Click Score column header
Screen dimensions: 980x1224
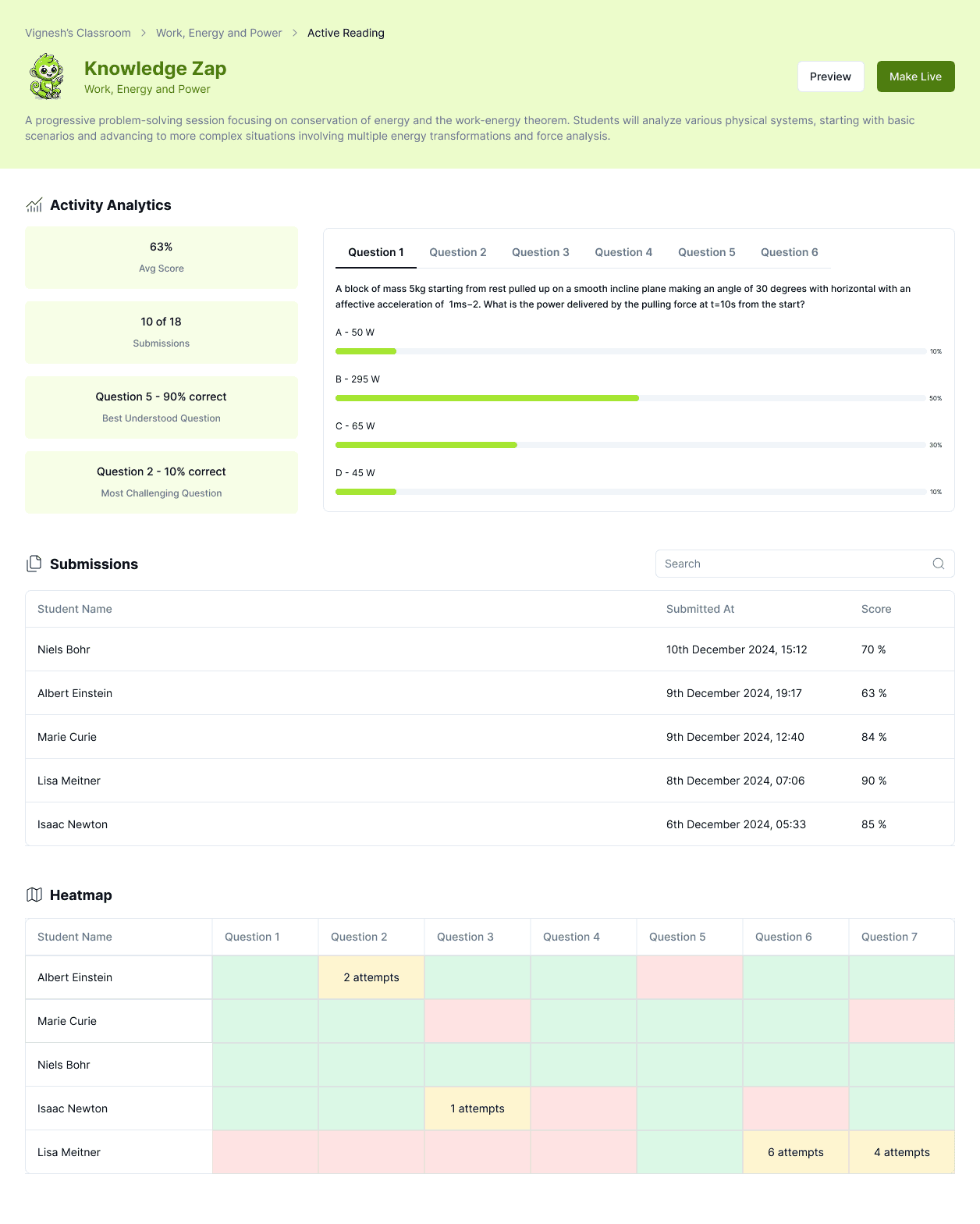876,609
